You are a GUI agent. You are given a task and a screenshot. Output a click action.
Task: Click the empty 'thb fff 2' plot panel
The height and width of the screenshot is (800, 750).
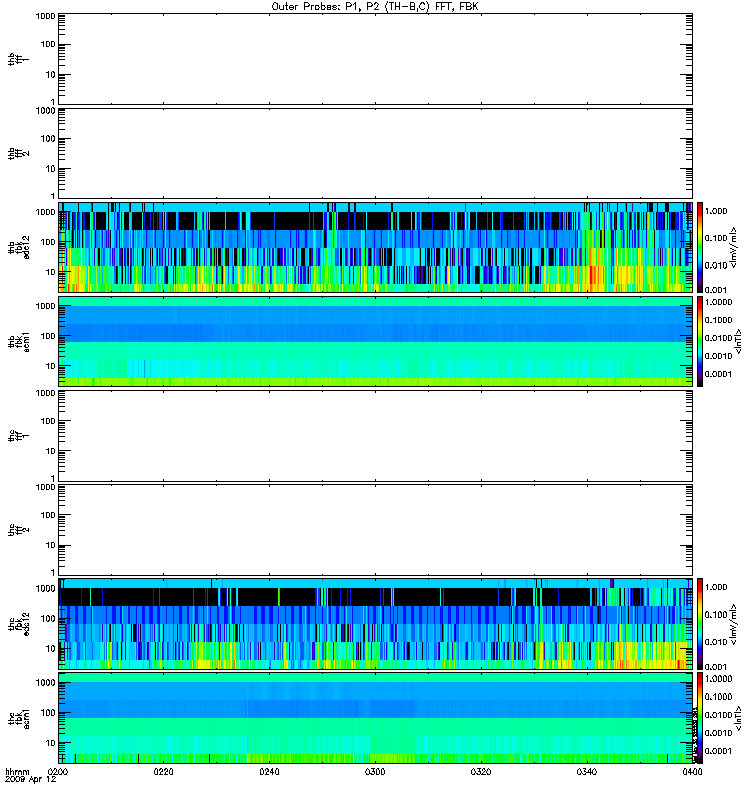coord(375,153)
